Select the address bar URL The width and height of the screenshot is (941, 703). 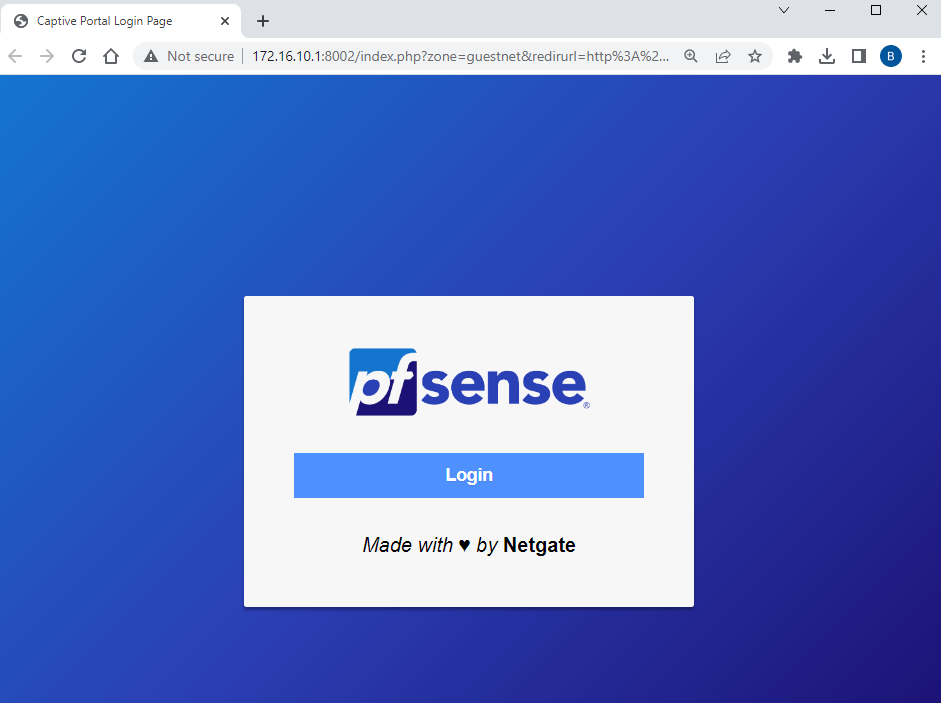pyautogui.click(x=460, y=56)
